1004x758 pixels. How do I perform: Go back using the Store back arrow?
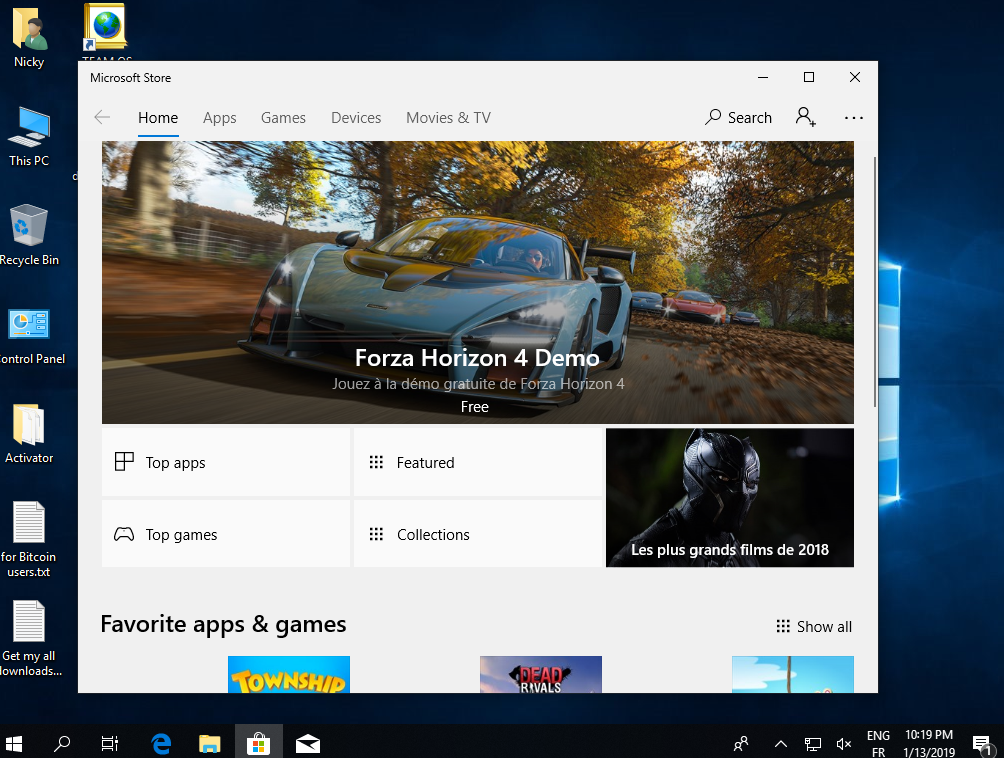(x=102, y=117)
